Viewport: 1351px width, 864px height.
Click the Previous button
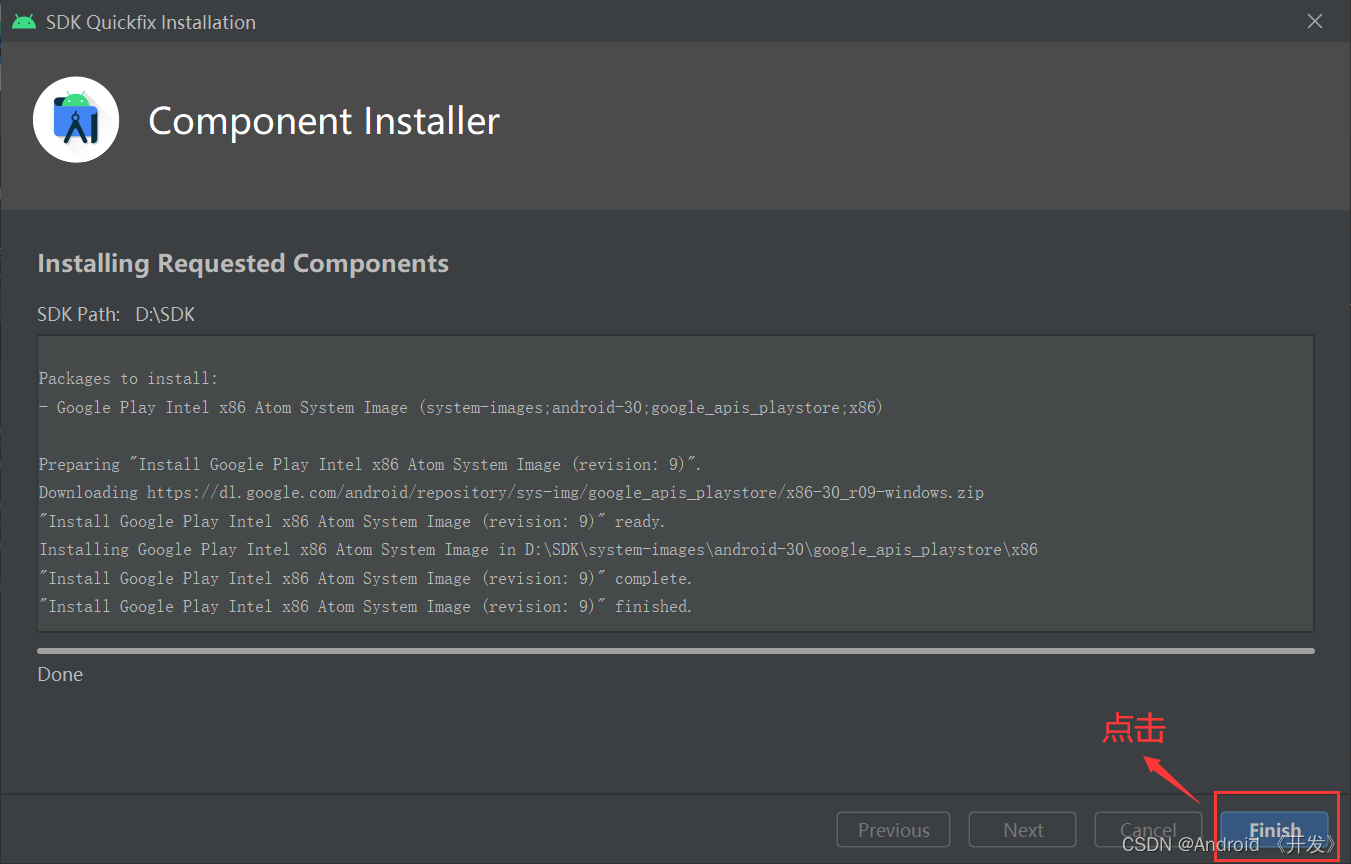893,829
